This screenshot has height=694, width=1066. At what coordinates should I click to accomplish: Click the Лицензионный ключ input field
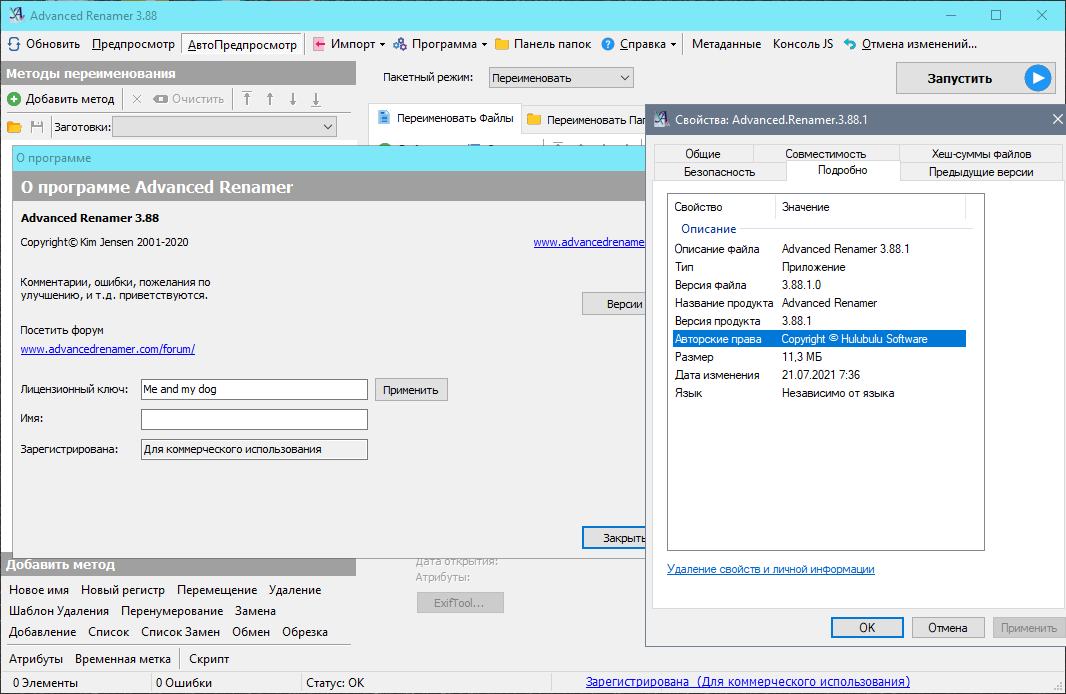(254, 389)
